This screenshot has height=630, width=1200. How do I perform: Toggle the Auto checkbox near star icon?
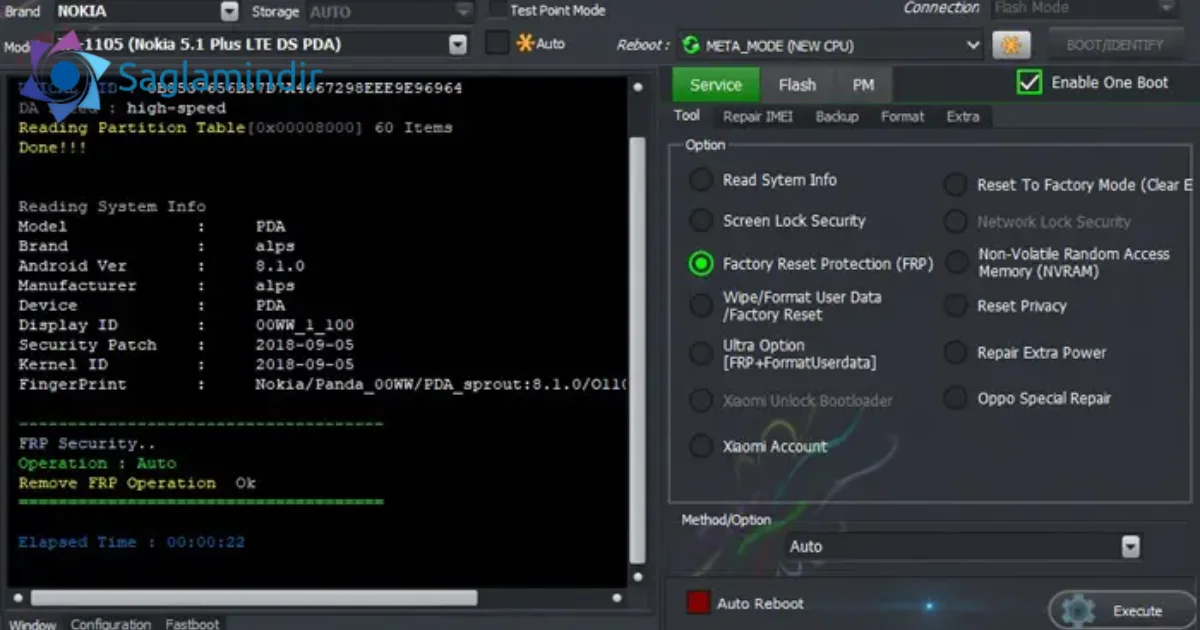click(x=497, y=44)
